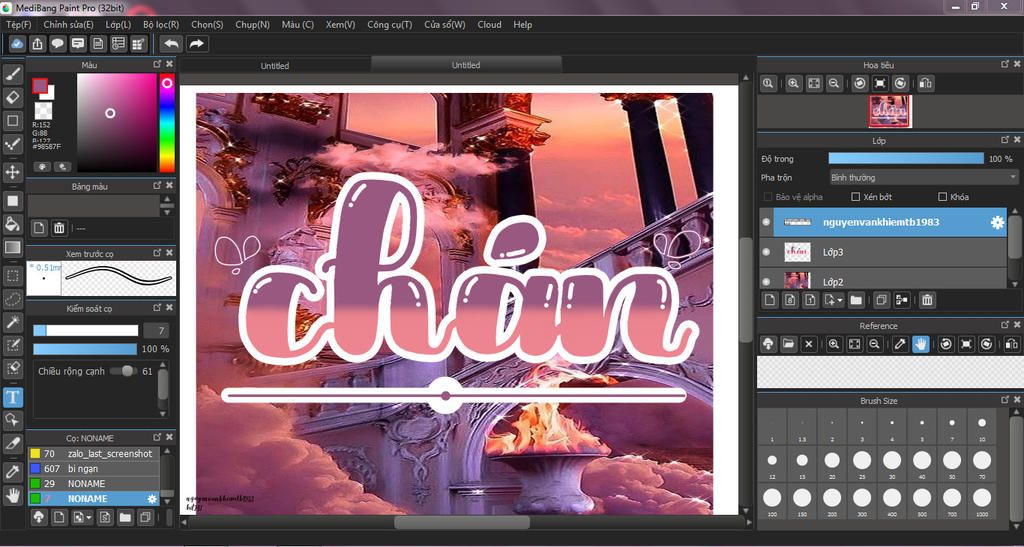Duplicate layer icon in Lớp panel
The width and height of the screenshot is (1024, 547).
(882, 300)
